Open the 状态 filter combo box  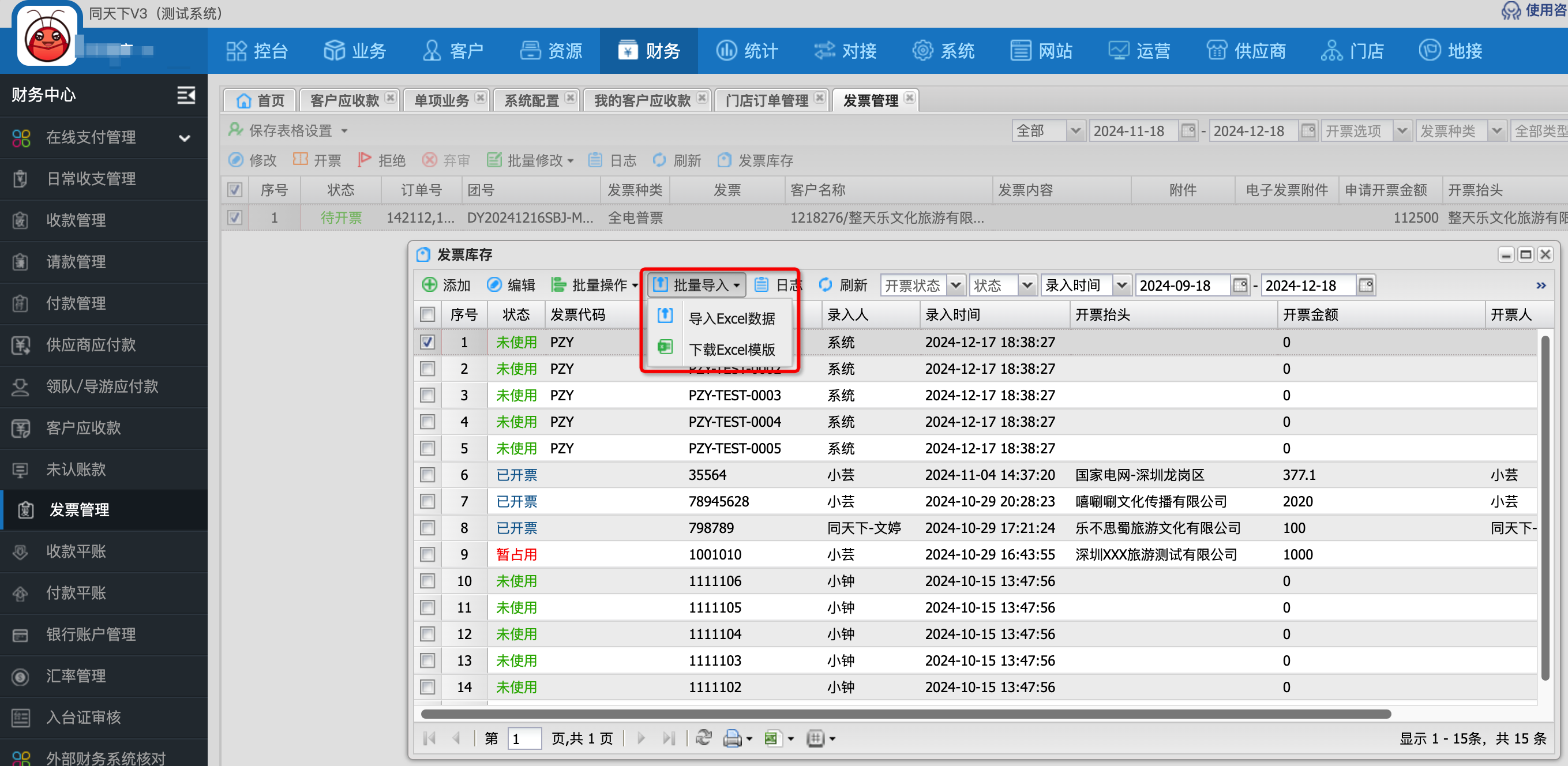pos(1003,286)
